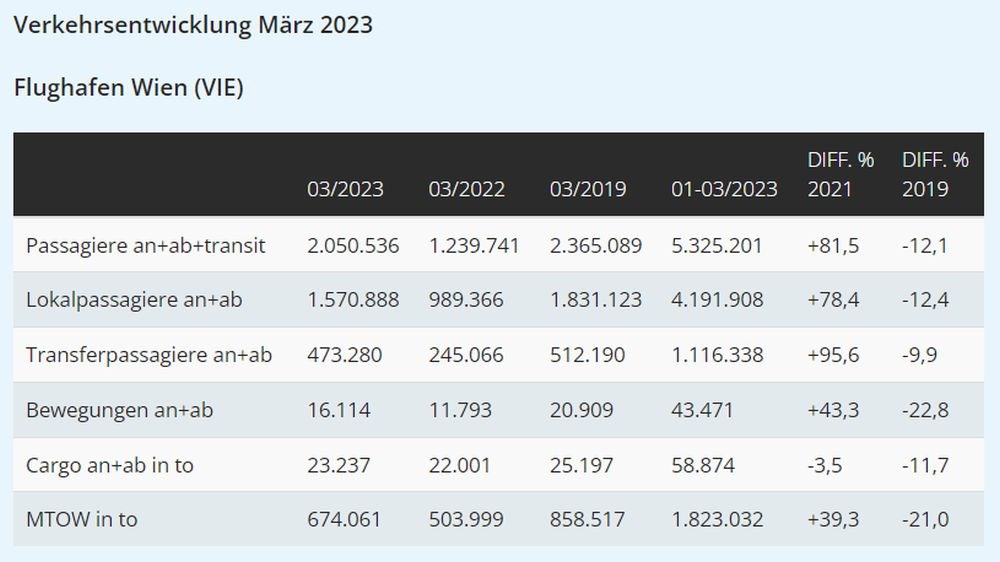This screenshot has height=562, width=1000.
Task: Select row label 'Passagiere an+ab+transit'
Action: click(x=145, y=246)
